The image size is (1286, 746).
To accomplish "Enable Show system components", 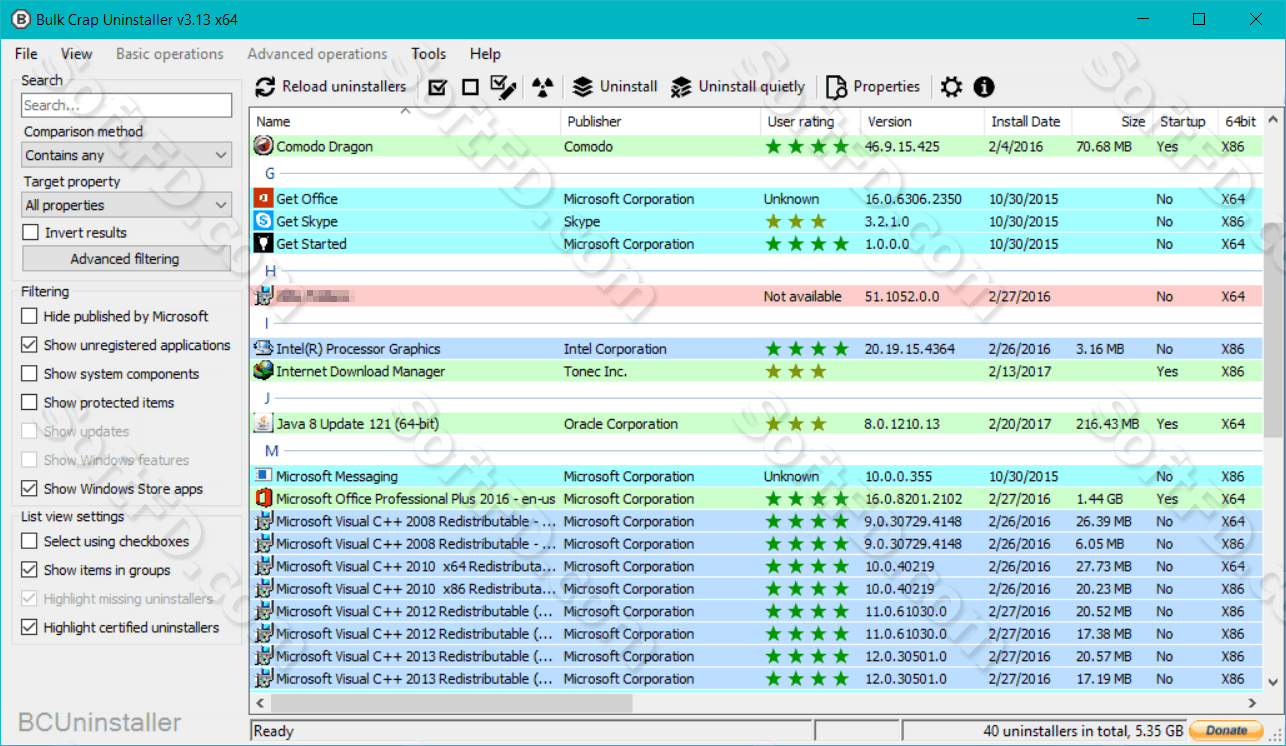I will [29, 374].
